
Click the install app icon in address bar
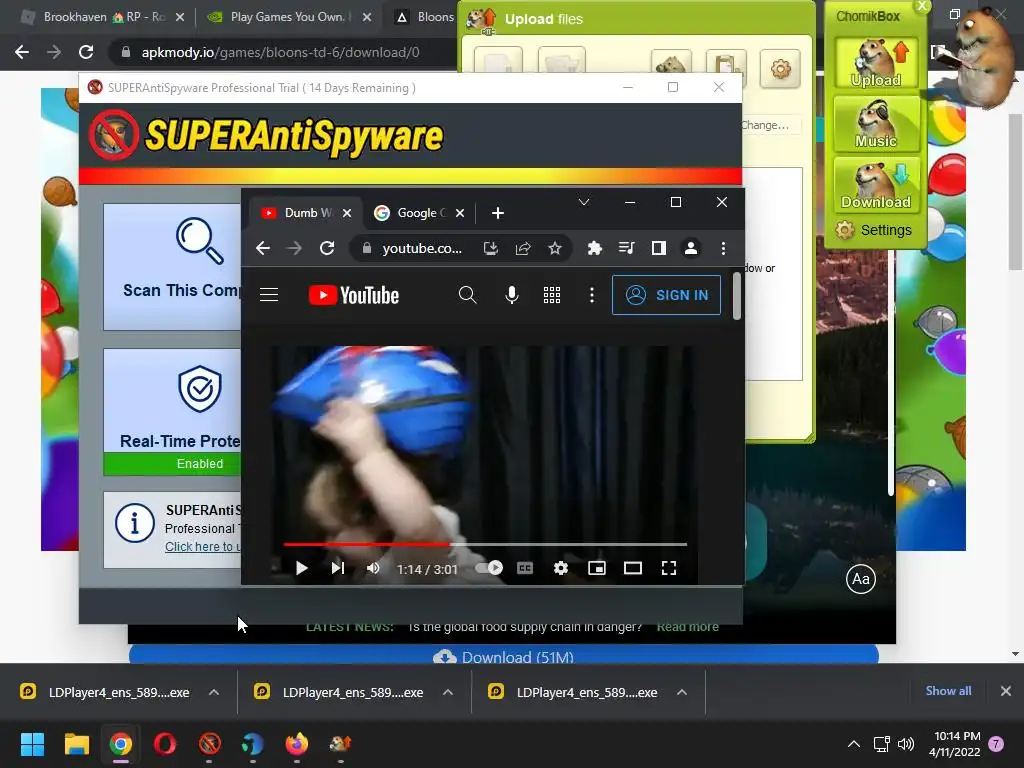(490, 248)
